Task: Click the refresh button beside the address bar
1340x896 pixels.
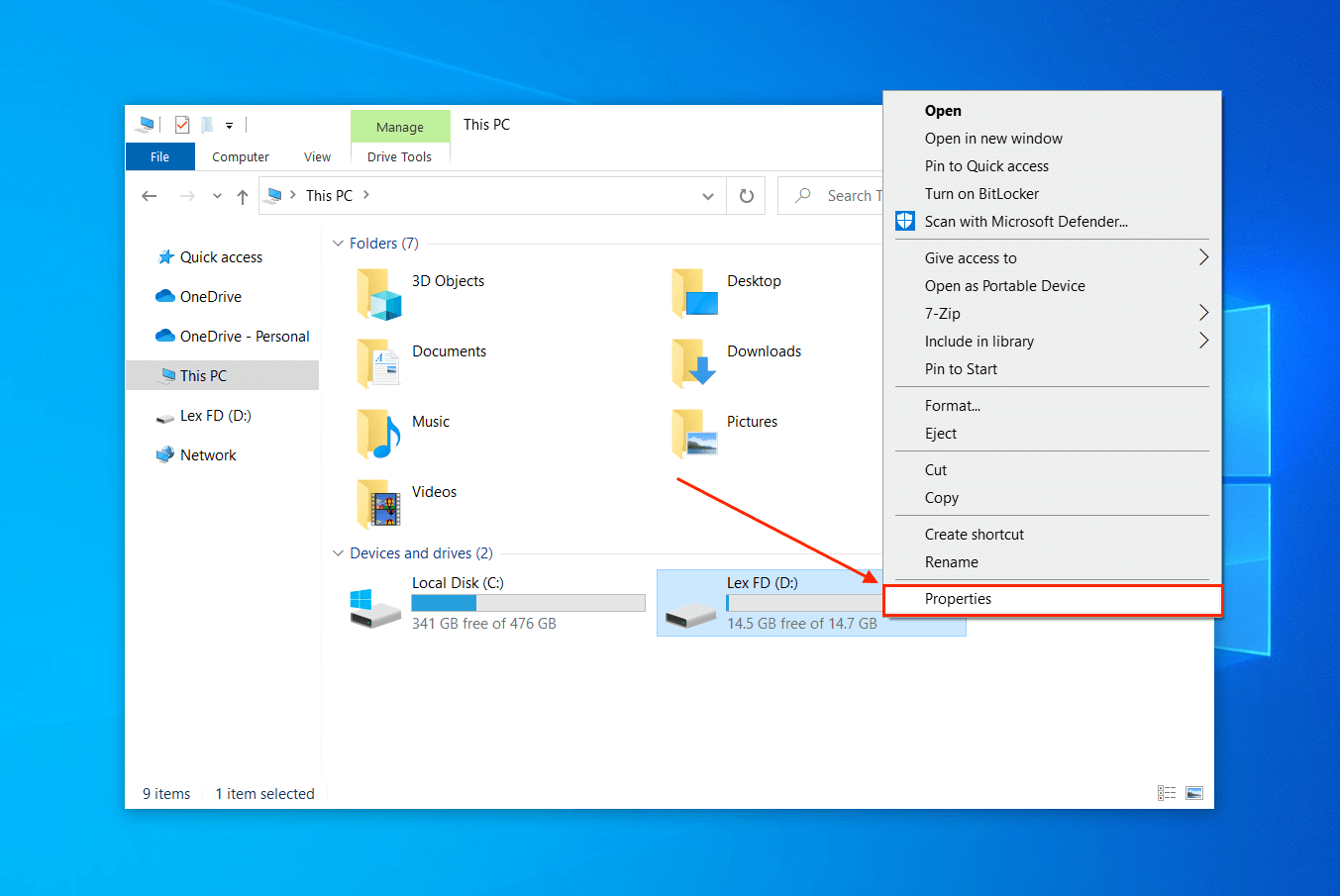Action: pos(746,195)
